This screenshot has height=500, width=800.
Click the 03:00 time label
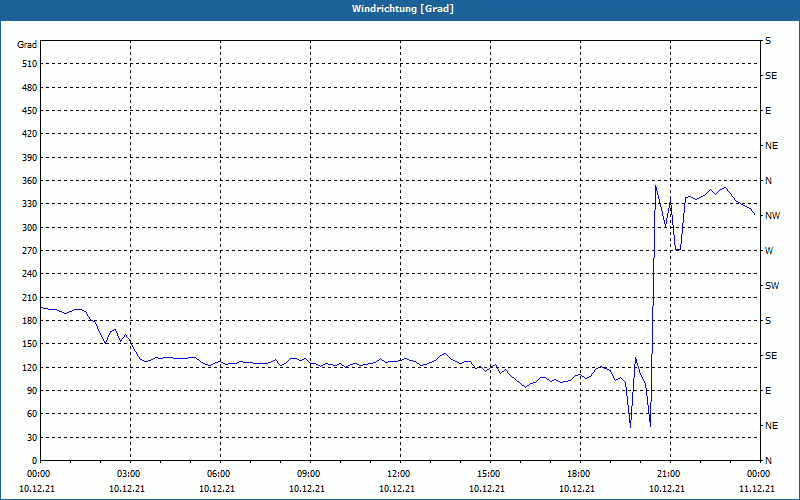pos(127,474)
